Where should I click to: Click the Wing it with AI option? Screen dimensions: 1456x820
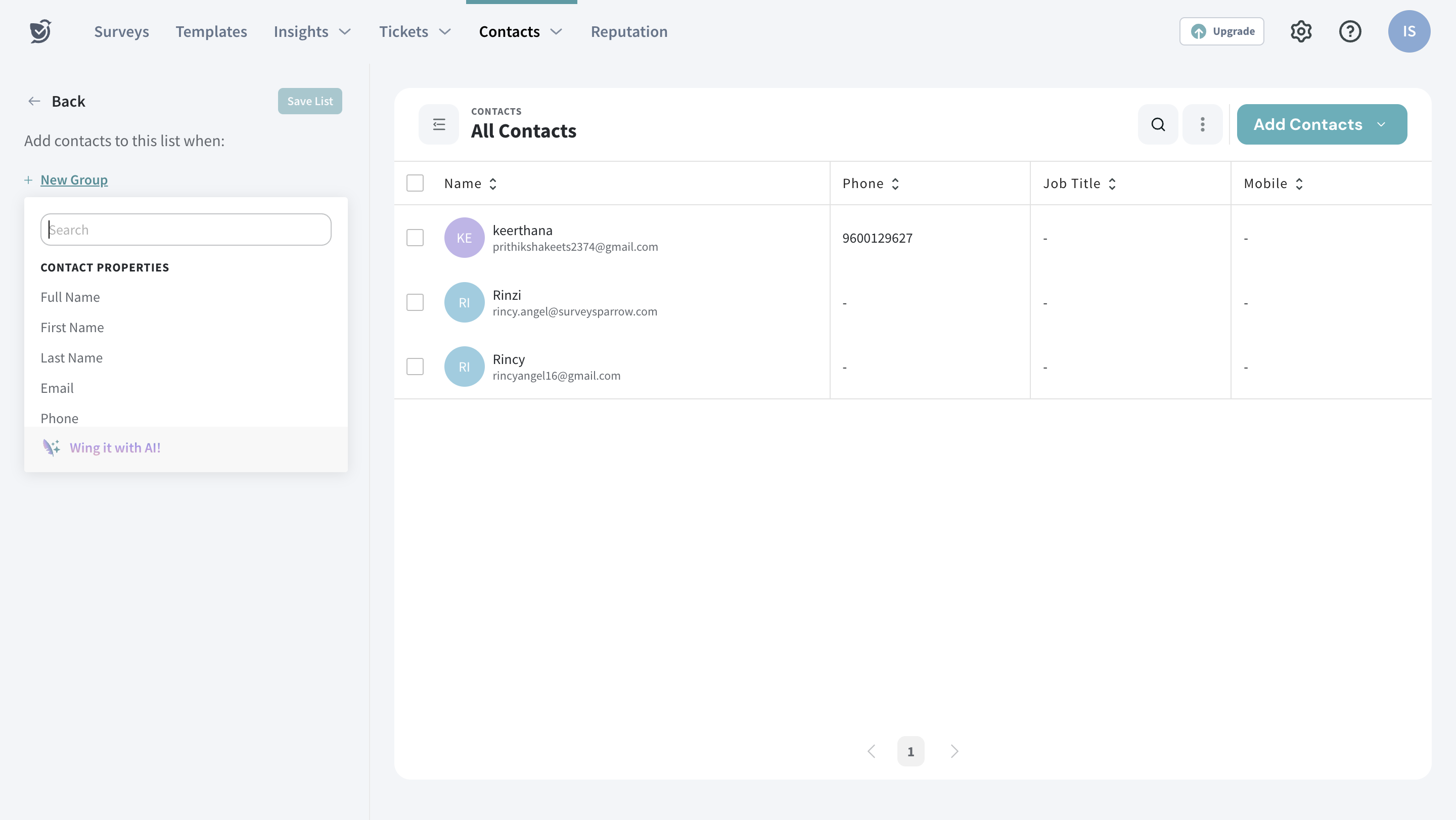(x=115, y=447)
